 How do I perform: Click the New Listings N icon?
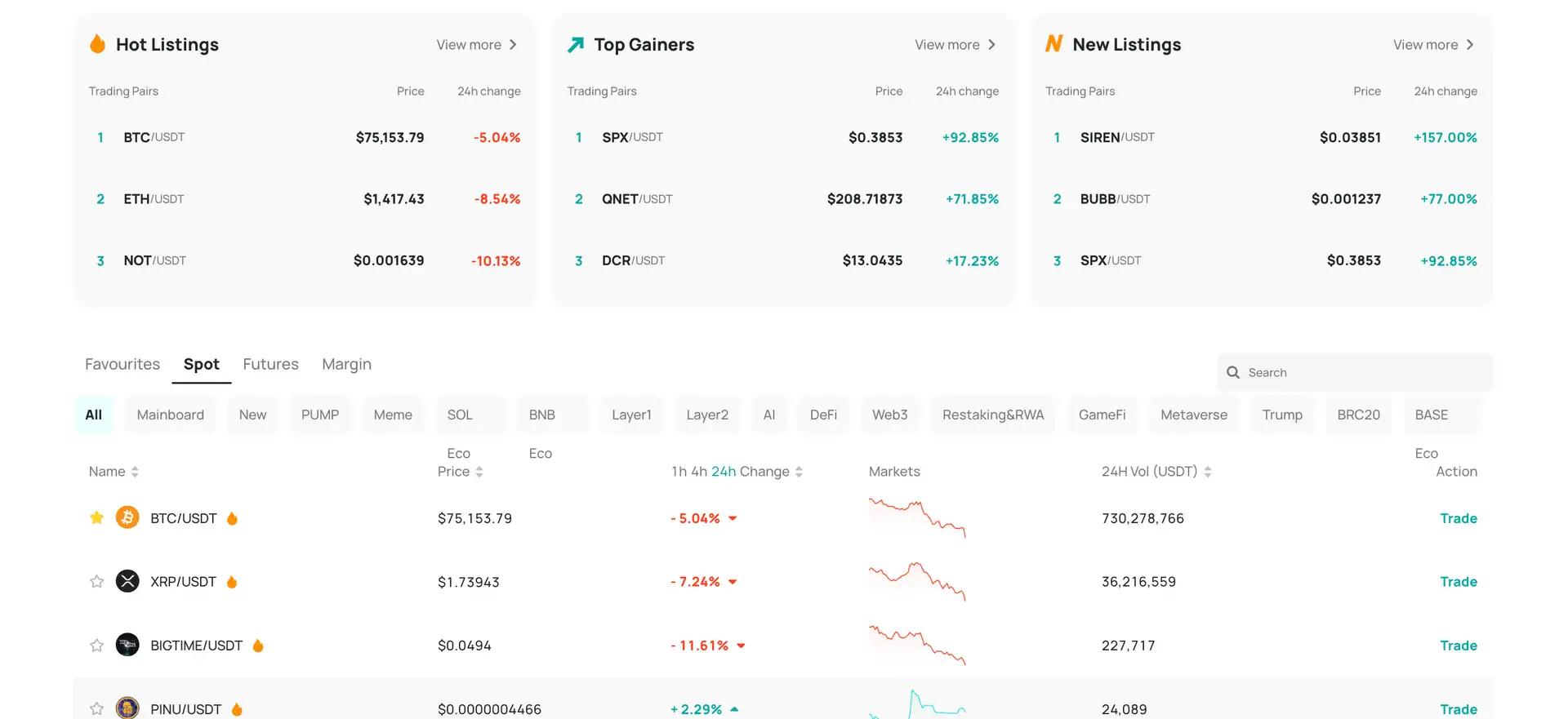coord(1053,44)
